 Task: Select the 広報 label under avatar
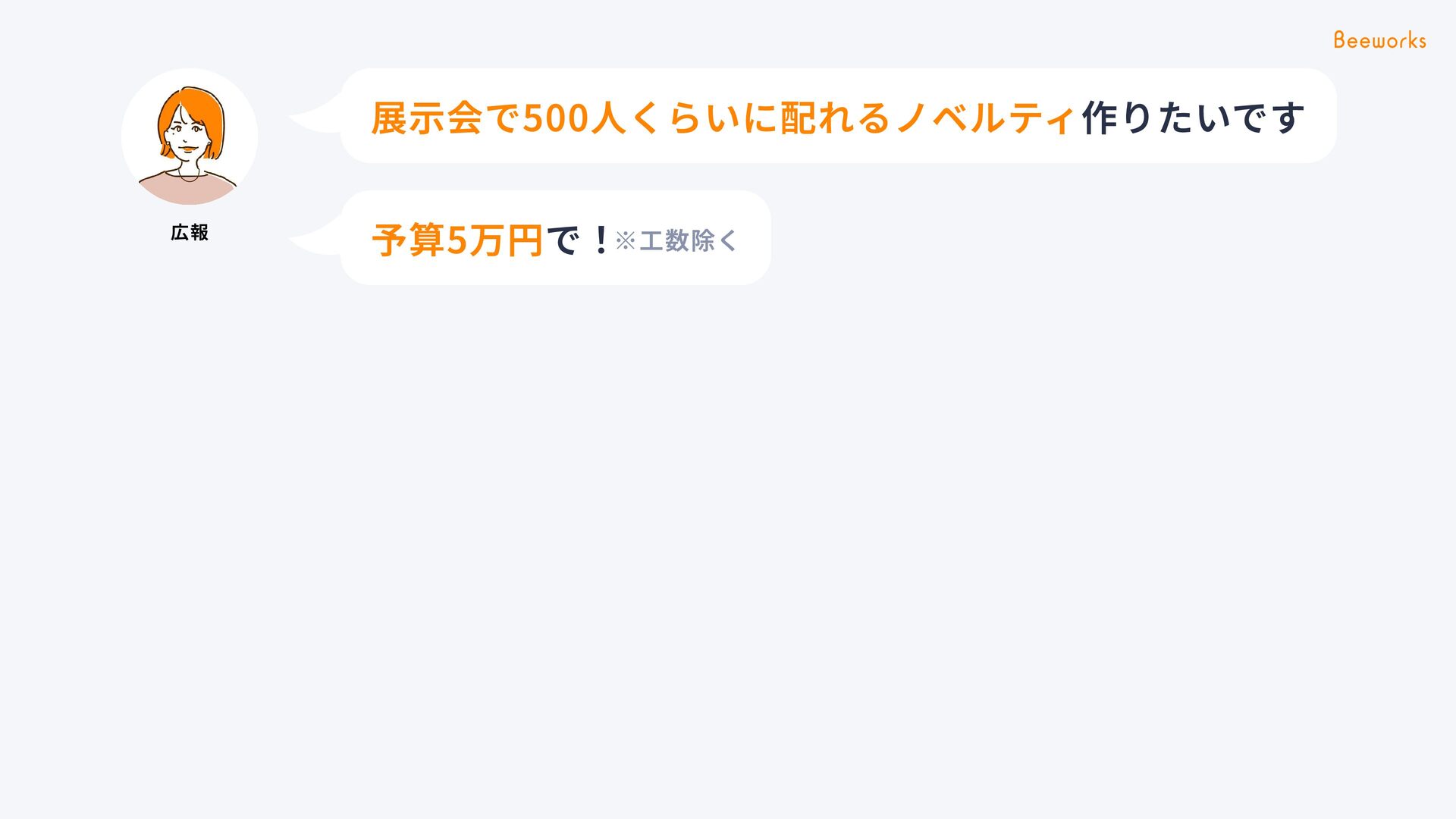190,233
